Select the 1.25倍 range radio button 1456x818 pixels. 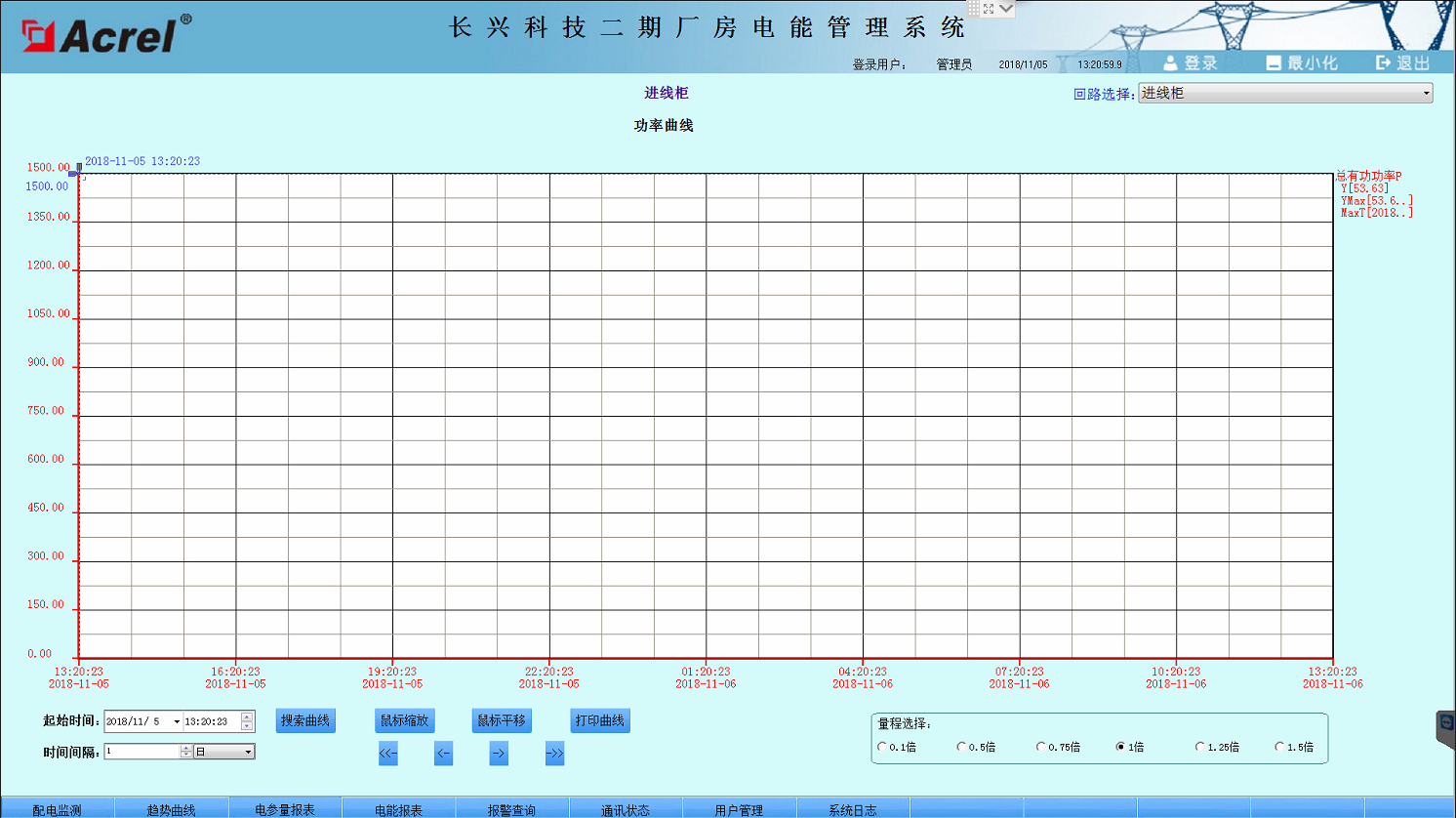point(1200,746)
